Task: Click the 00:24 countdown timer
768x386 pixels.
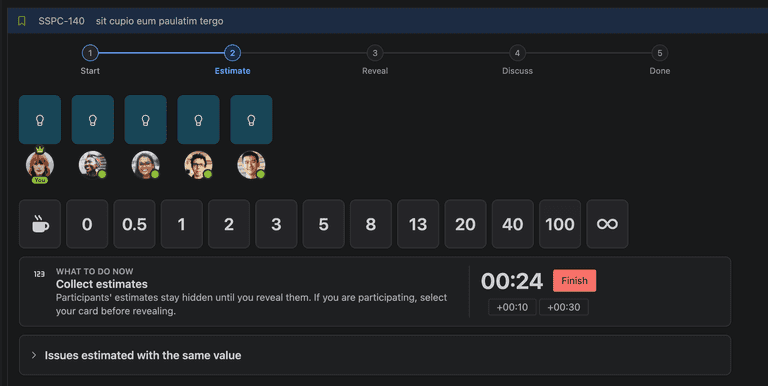Action: pyautogui.click(x=512, y=281)
